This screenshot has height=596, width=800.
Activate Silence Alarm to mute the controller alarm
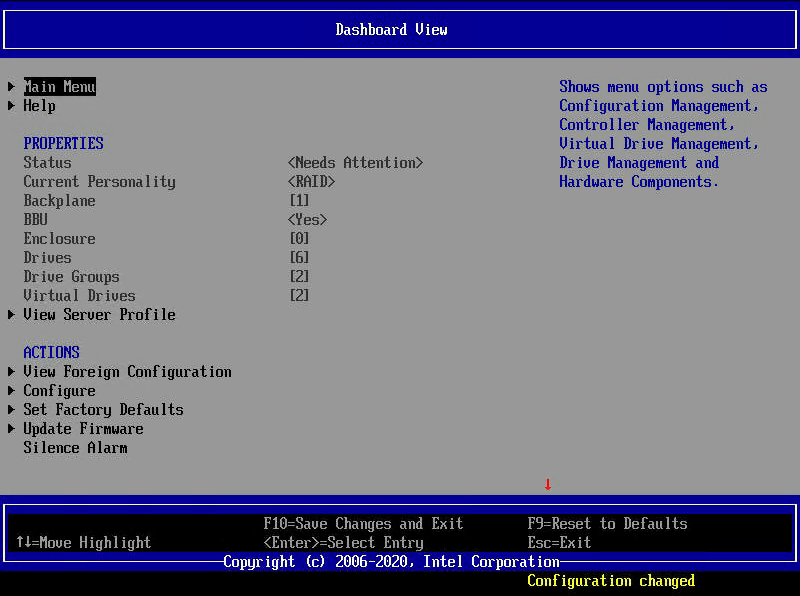(x=75, y=447)
